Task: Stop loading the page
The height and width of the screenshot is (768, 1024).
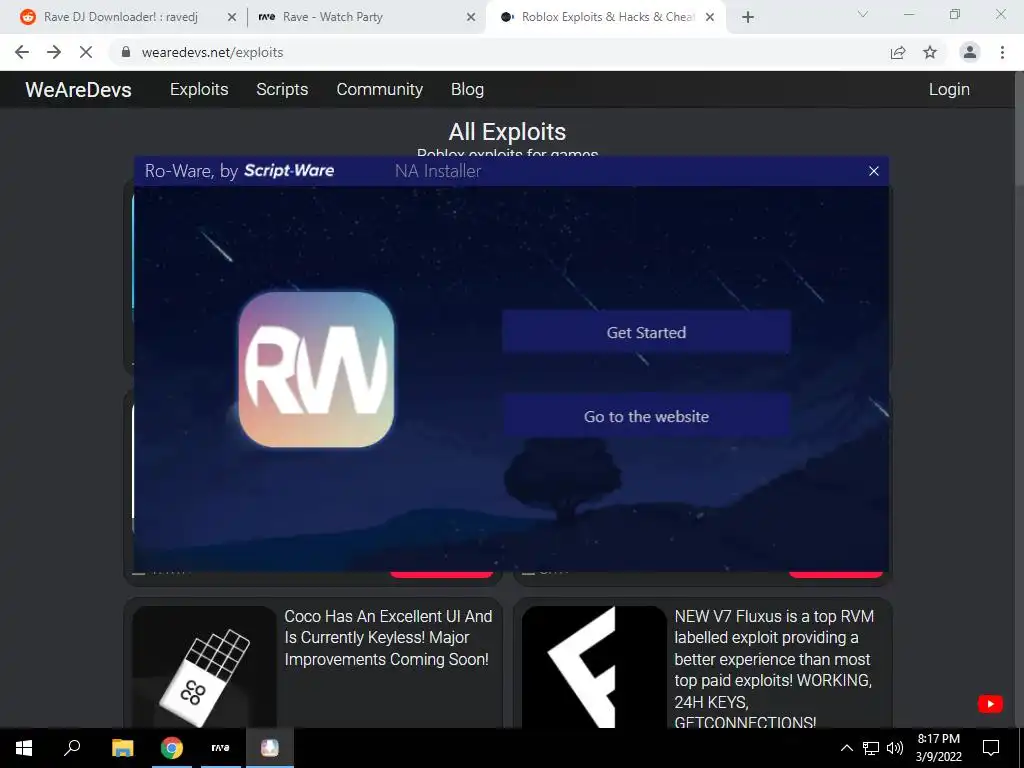Action: (86, 52)
